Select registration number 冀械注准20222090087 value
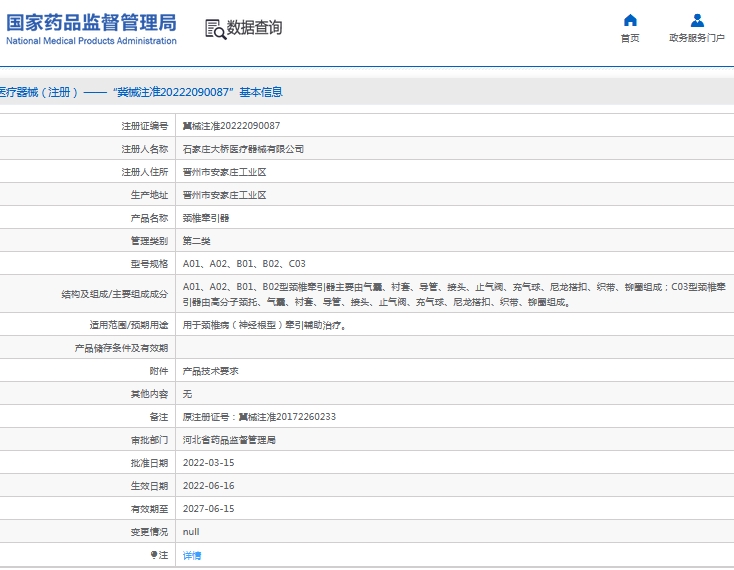Viewport: 734px width, 570px height. click(231, 126)
